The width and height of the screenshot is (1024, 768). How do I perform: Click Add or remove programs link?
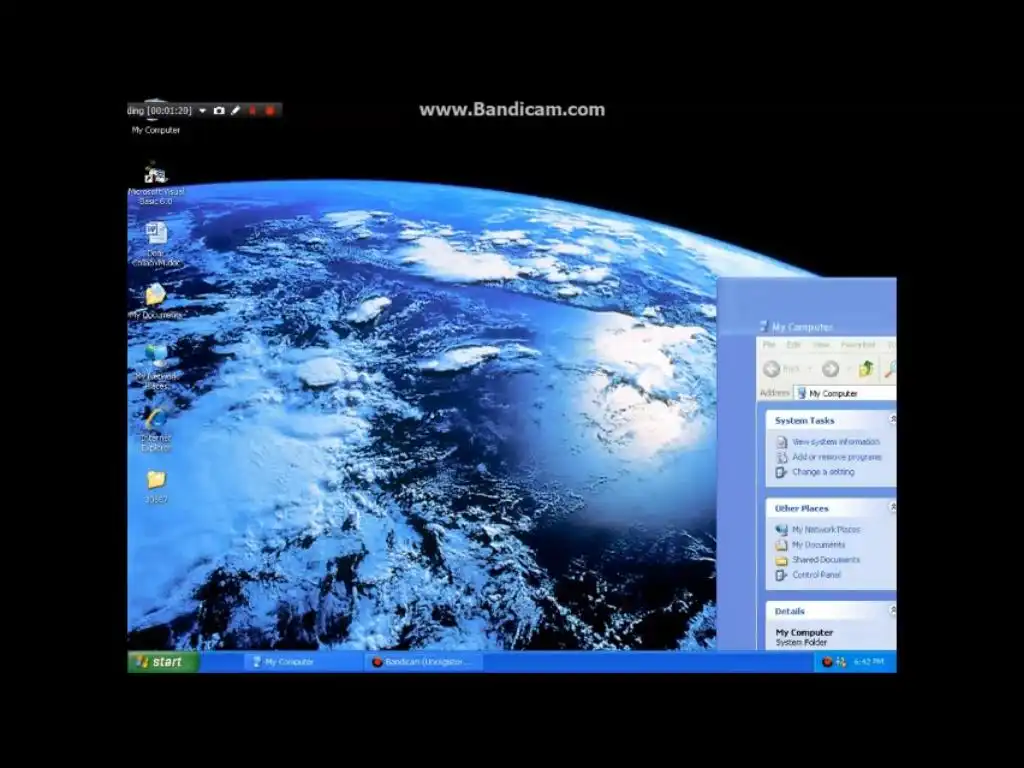pyautogui.click(x=837, y=456)
